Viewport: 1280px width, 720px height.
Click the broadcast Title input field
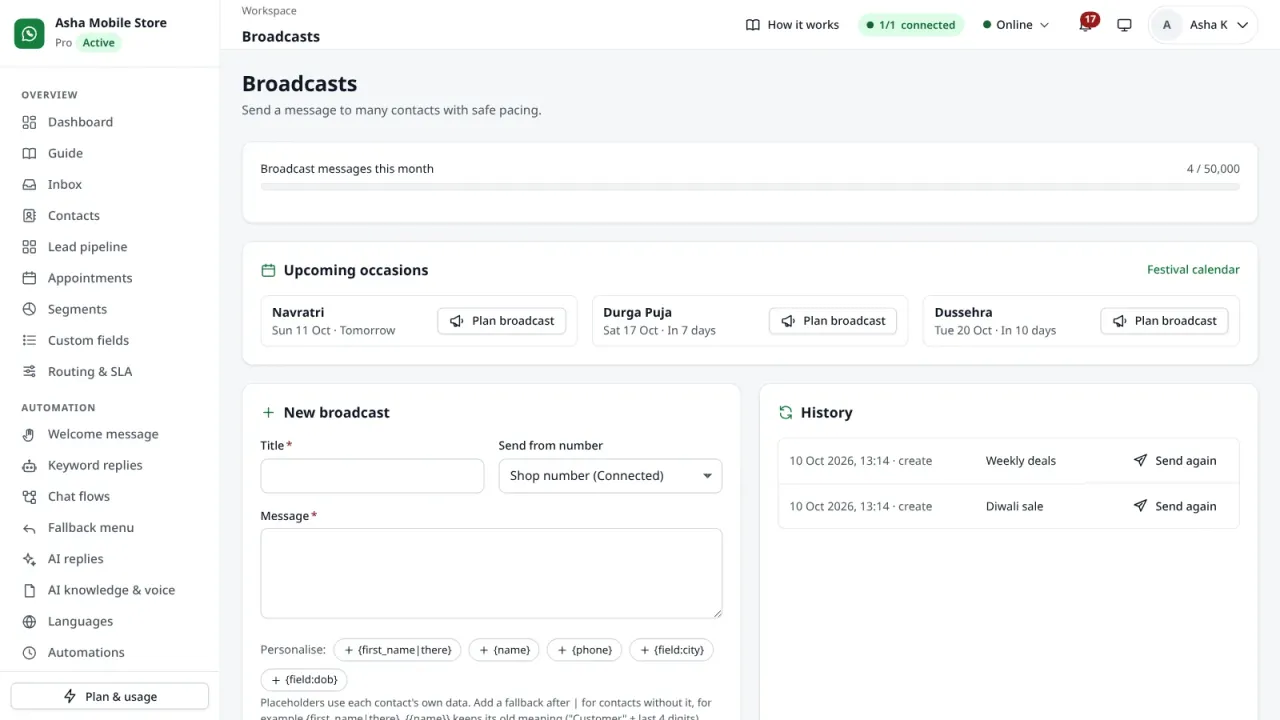click(372, 476)
